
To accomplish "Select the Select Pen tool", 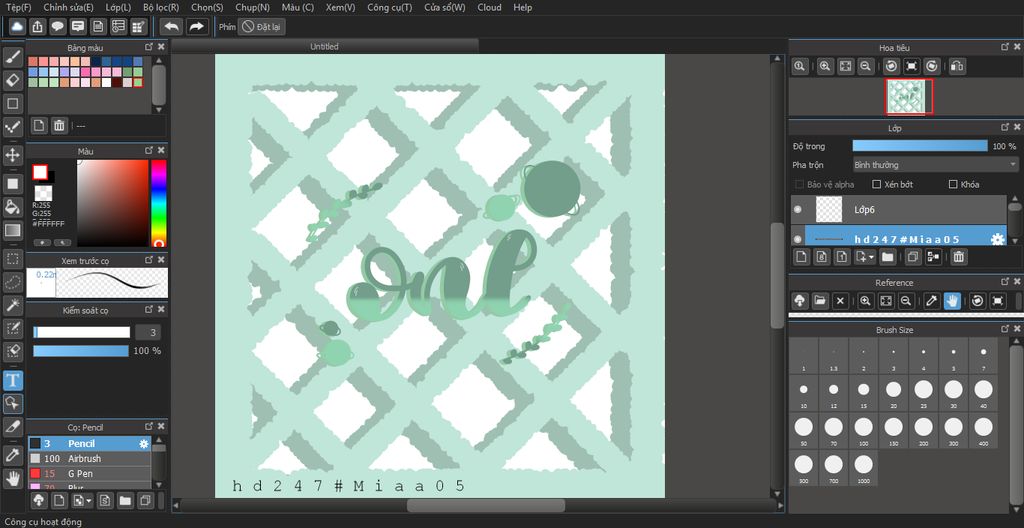I will coord(13,327).
